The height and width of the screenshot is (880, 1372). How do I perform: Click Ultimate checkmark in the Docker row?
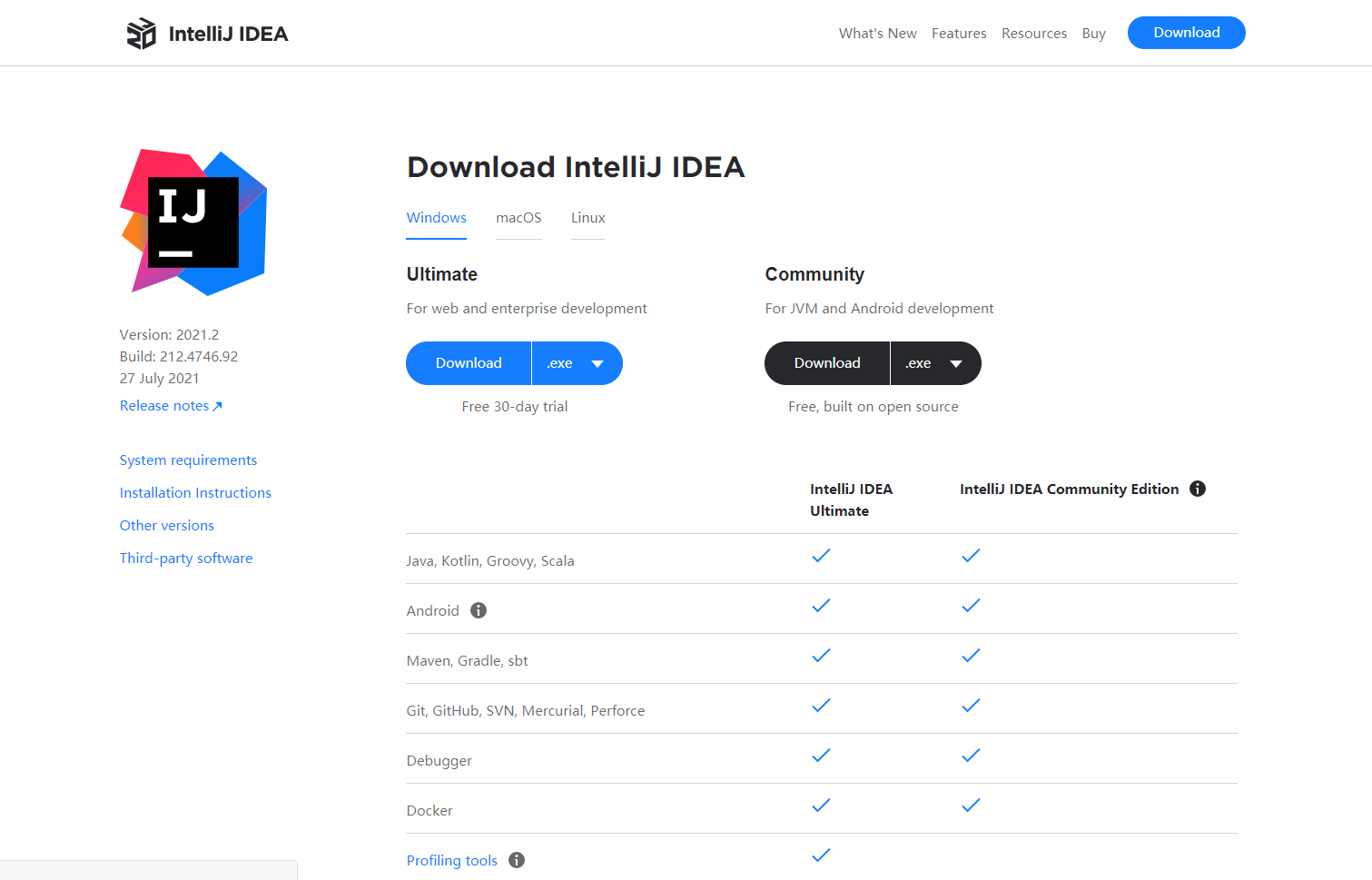821,806
